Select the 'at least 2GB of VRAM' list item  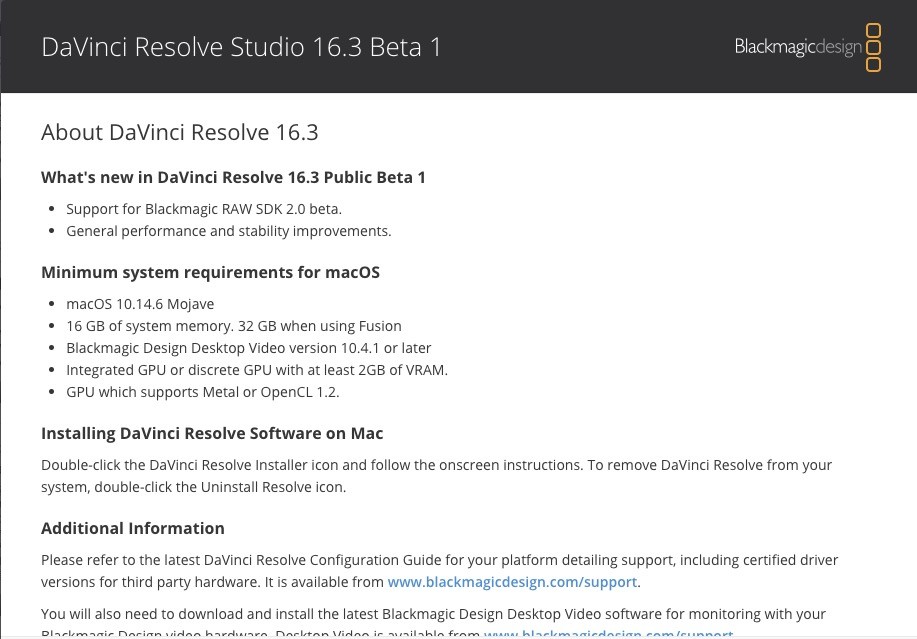coord(257,370)
